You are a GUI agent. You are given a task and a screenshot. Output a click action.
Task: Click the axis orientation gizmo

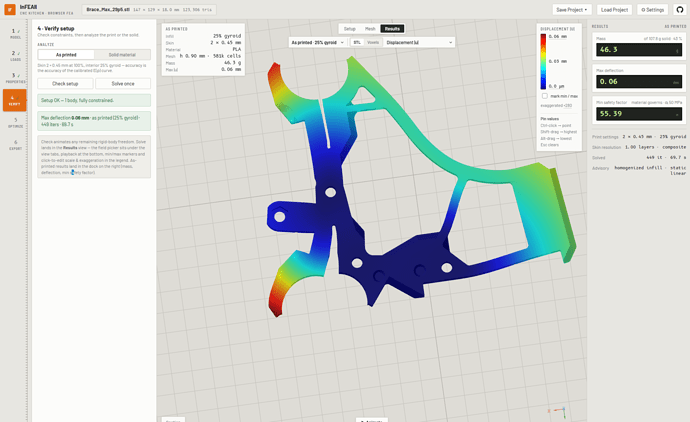(558, 411)
